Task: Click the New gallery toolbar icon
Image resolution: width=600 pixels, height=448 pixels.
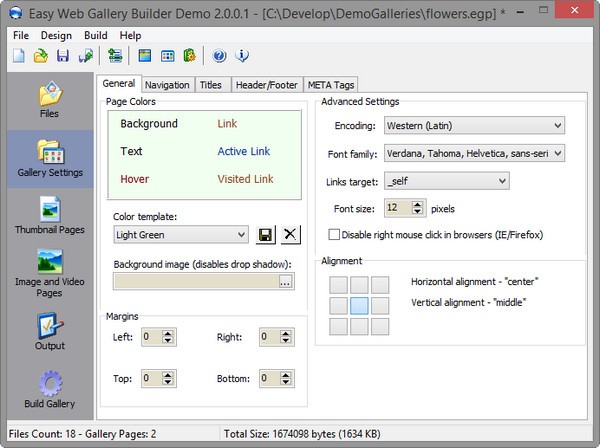Action: tap(18, 55)
